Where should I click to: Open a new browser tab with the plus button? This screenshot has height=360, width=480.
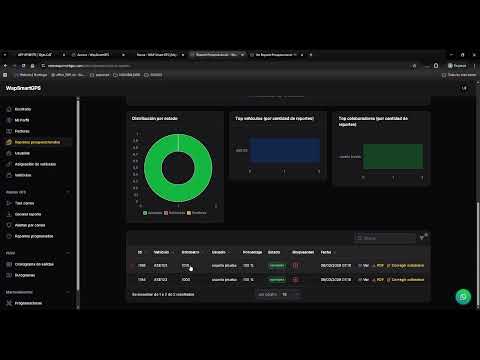pyautogui.click(x=311, y=55)
